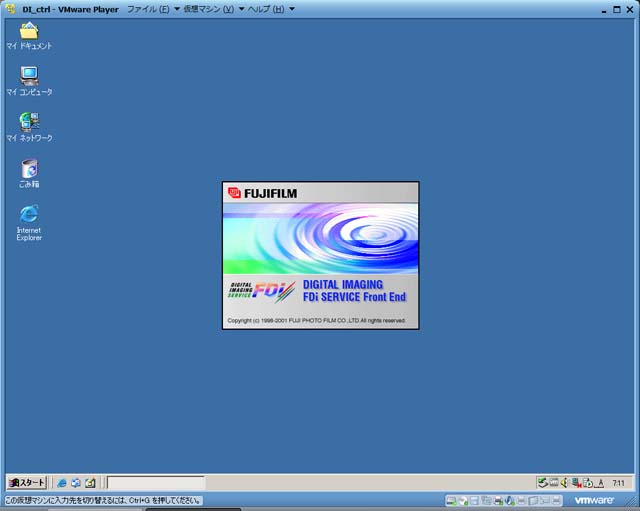Select the ごみ箱 recycle bin icon
The image size is (640, 511).
[x=29, y=173]
